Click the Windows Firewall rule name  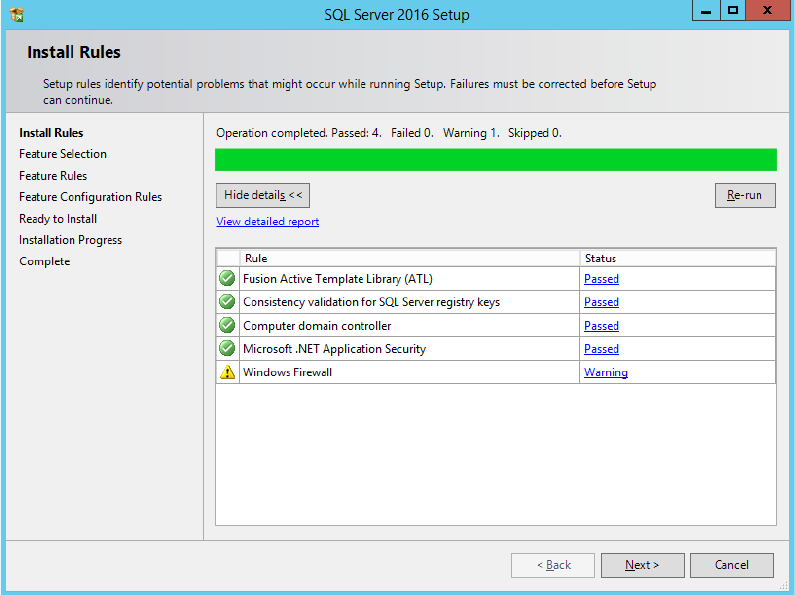pyautogui.click(x=287, y=373)
